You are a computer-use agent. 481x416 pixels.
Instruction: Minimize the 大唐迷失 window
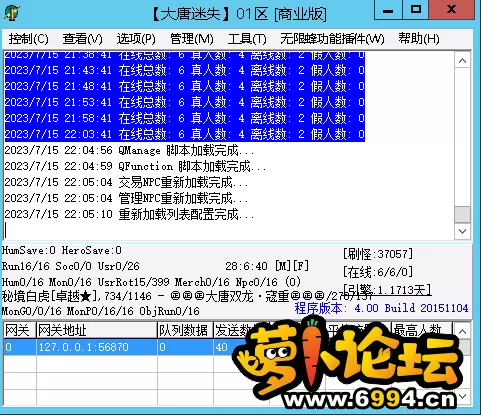[x=388, y=10]
